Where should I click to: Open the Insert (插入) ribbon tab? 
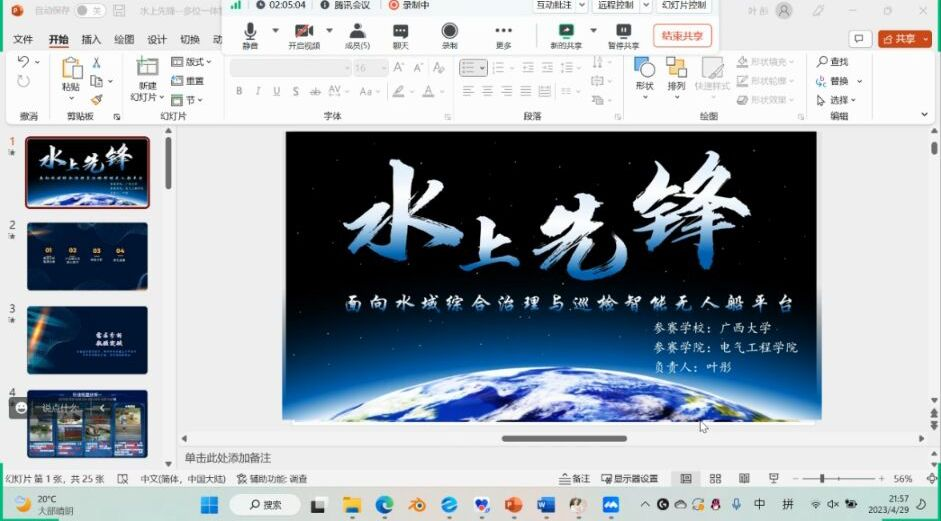[x=91, y=40]
